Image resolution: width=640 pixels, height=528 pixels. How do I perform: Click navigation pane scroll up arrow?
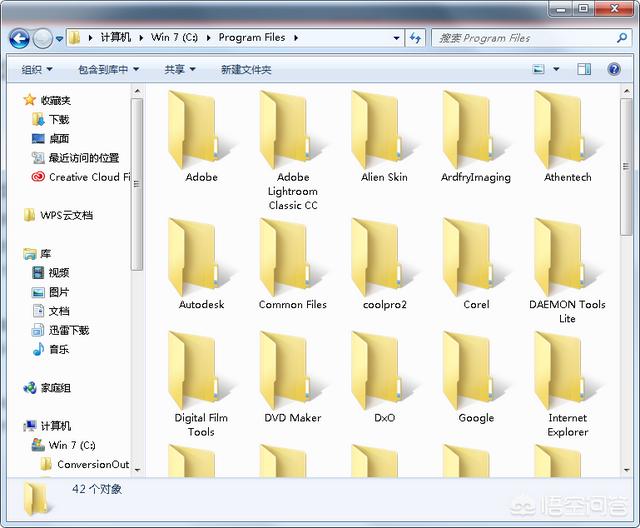tap(137, 91)
